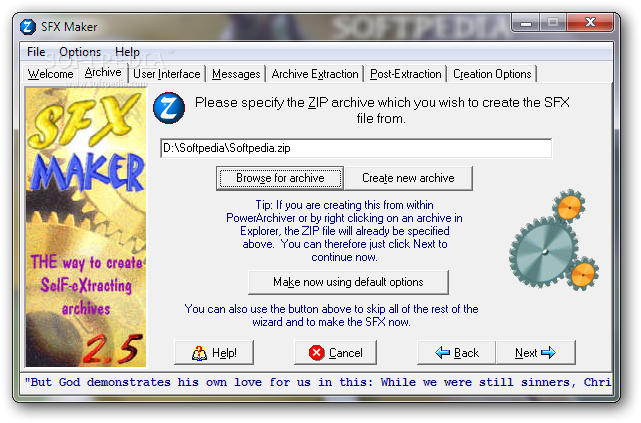Click Browse for archive button
Viewport: 641px width, 423px height.
(x=280, y=178)
